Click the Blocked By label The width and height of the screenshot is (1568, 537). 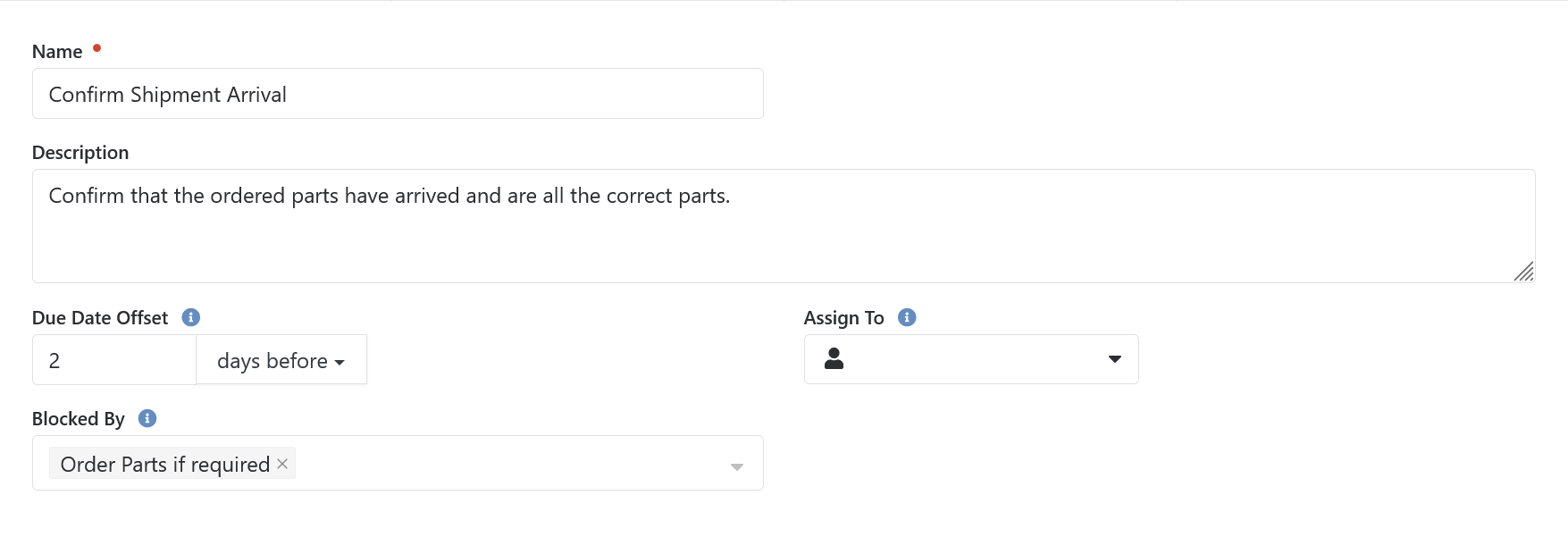79,419
